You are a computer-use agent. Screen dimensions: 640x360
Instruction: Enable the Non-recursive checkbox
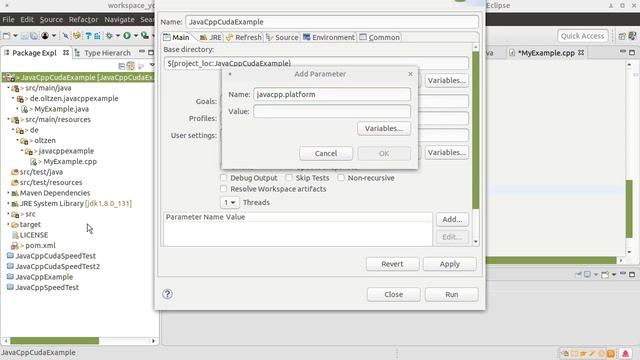[341, 178]
